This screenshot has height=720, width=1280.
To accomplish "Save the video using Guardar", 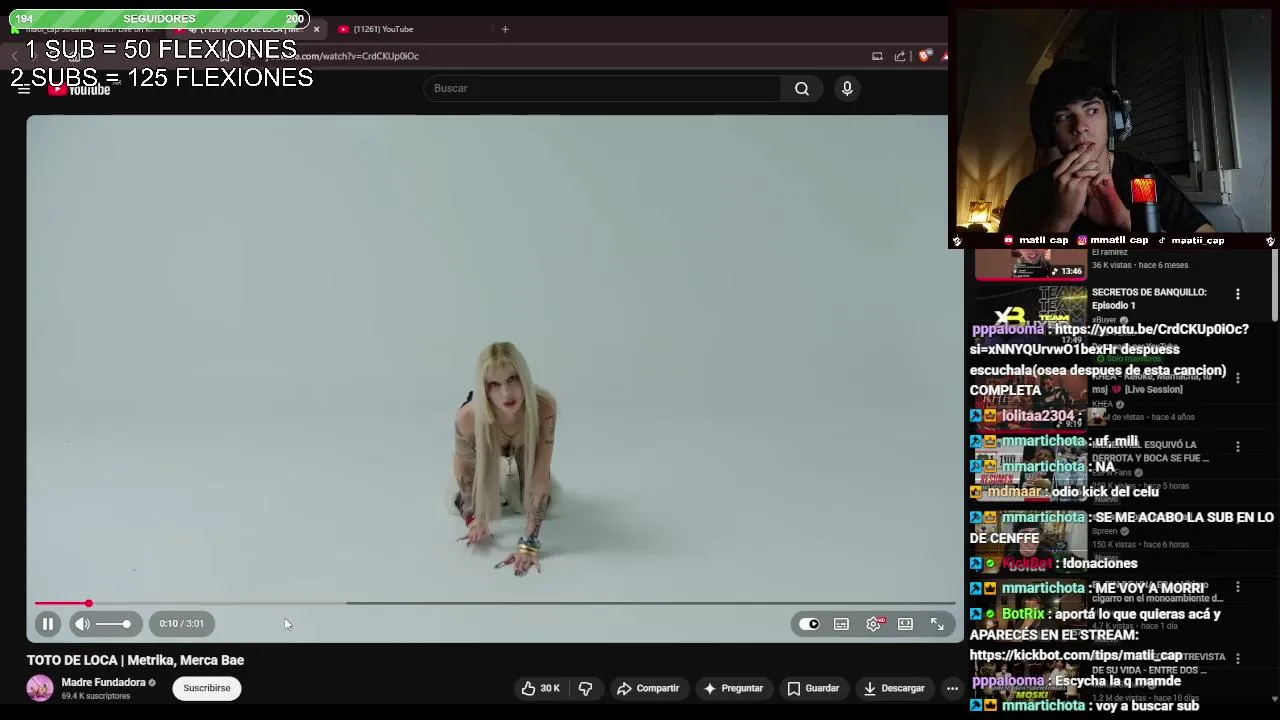I will [x=813, y=688].
